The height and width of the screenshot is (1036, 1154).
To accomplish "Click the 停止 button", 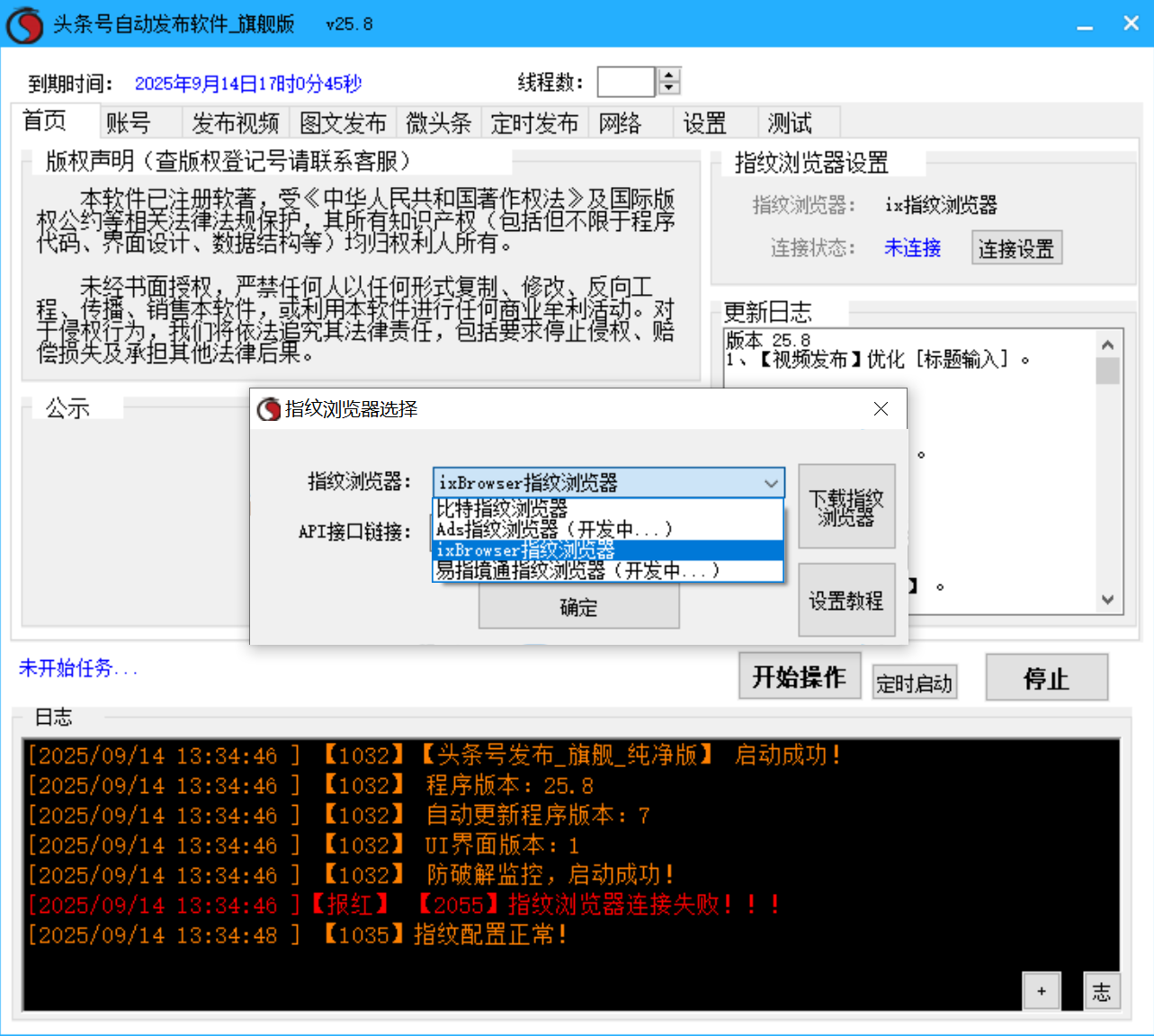I will coord(1046,677).
